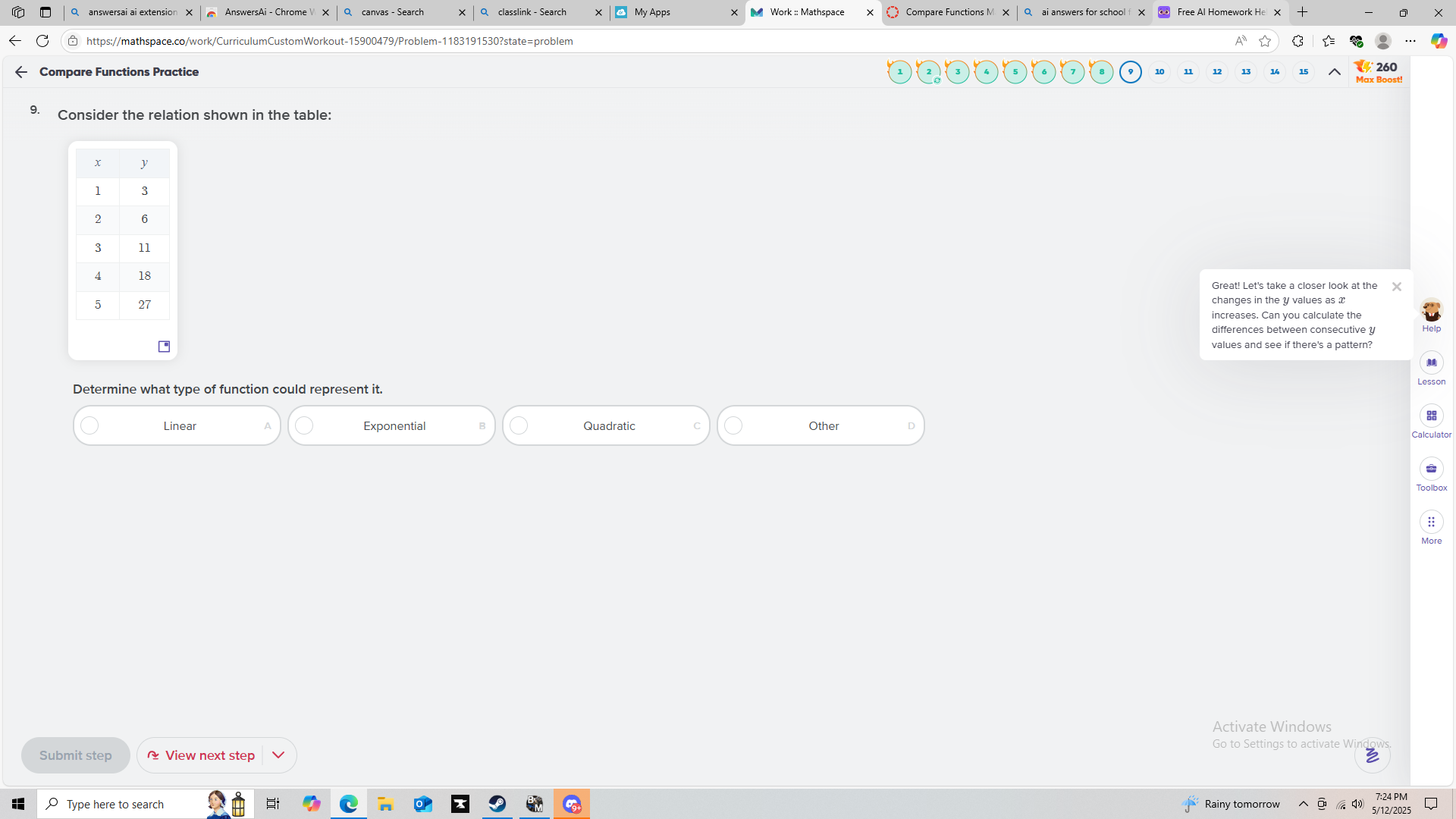Select the Exponential answer option
1456x819 pixels.
(391, 425)
